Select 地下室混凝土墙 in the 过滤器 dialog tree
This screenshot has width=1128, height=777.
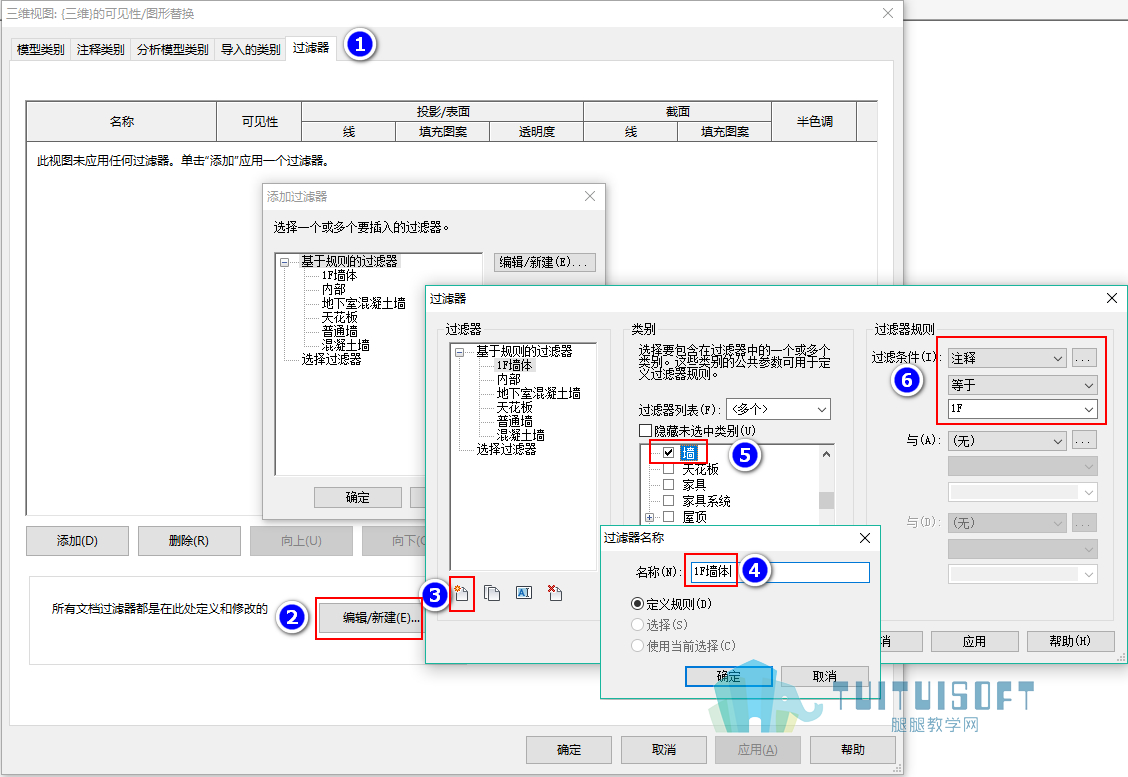(x=538, y=394)
